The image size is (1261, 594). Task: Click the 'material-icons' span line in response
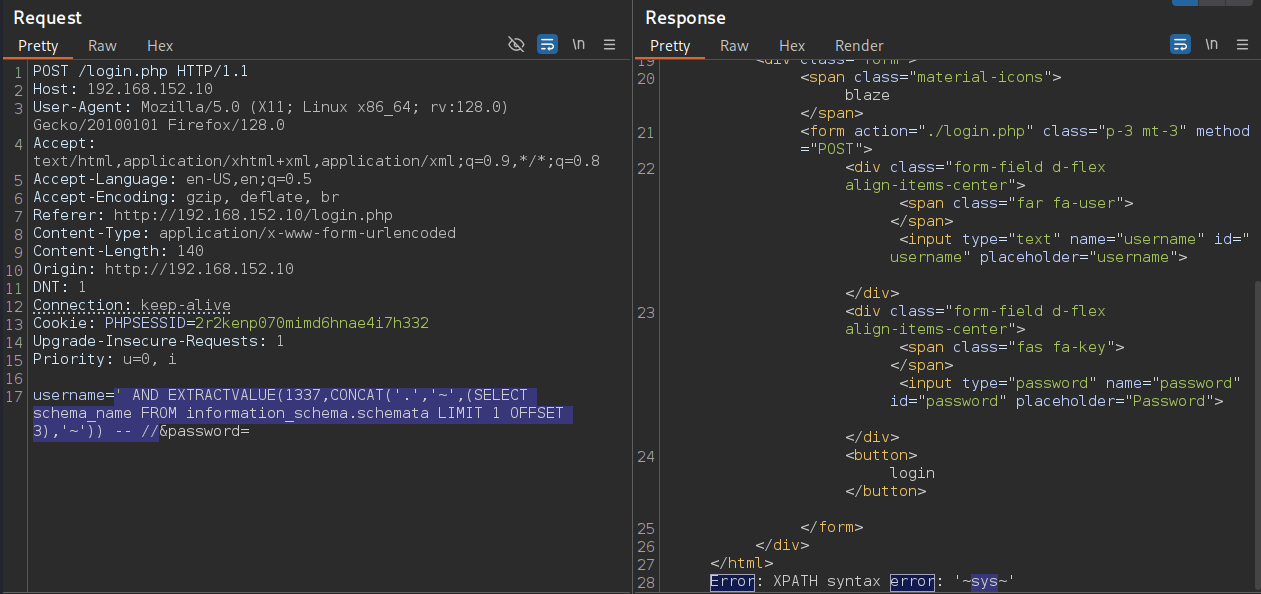coord(930,77)
